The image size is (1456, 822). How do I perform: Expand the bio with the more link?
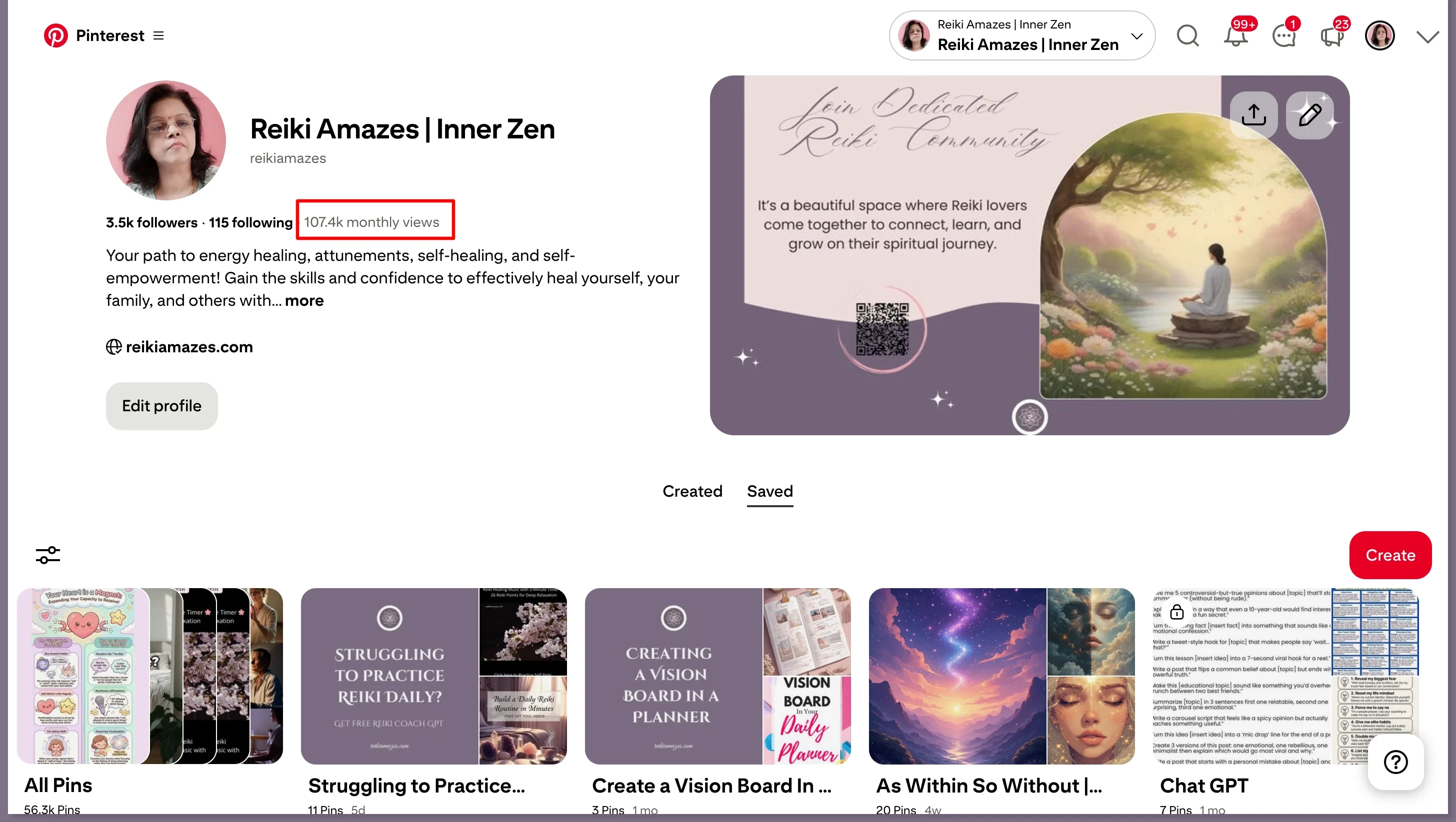[304, 300]
